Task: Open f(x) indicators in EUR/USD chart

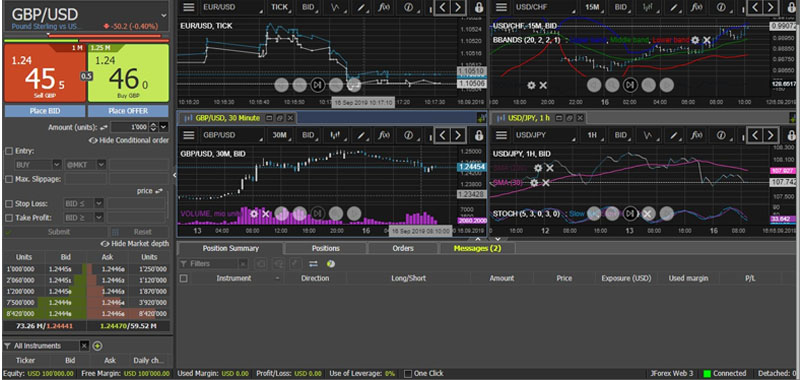Action: point(383,7)
